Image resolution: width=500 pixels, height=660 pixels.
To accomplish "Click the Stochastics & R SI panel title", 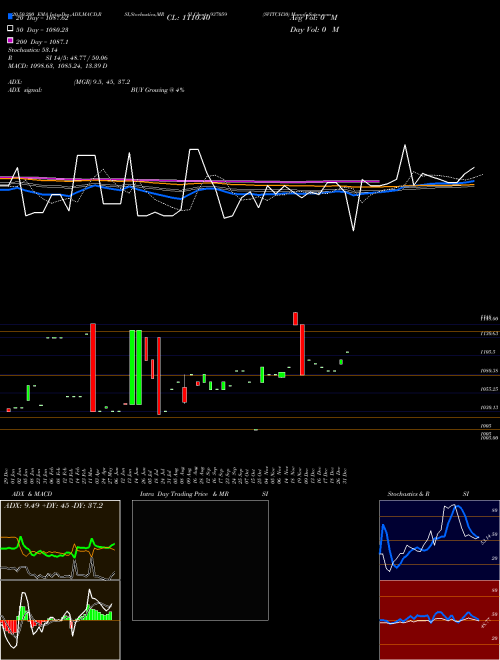I will tap(428, 494).
